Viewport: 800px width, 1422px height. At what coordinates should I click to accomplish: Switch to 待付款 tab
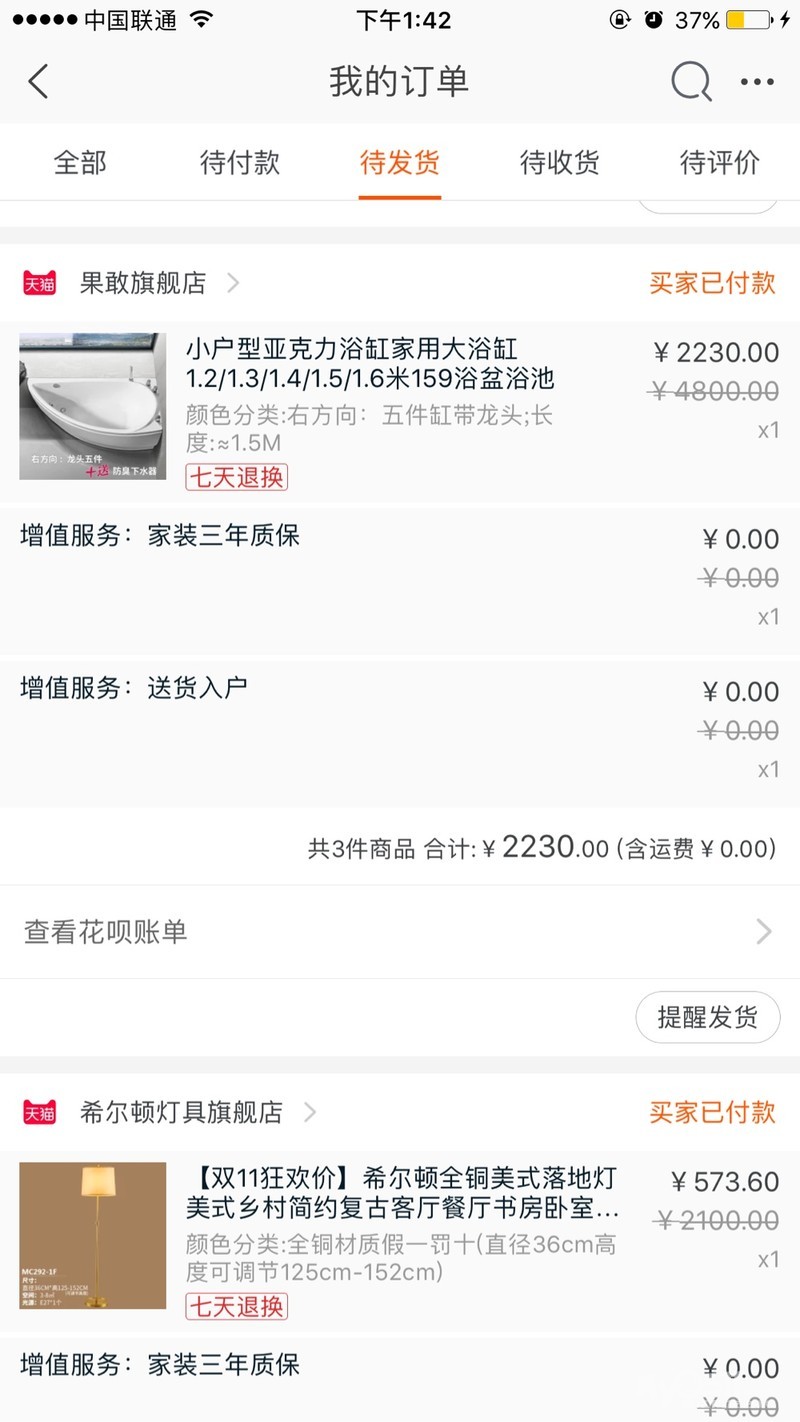click(x=240, y=163)
